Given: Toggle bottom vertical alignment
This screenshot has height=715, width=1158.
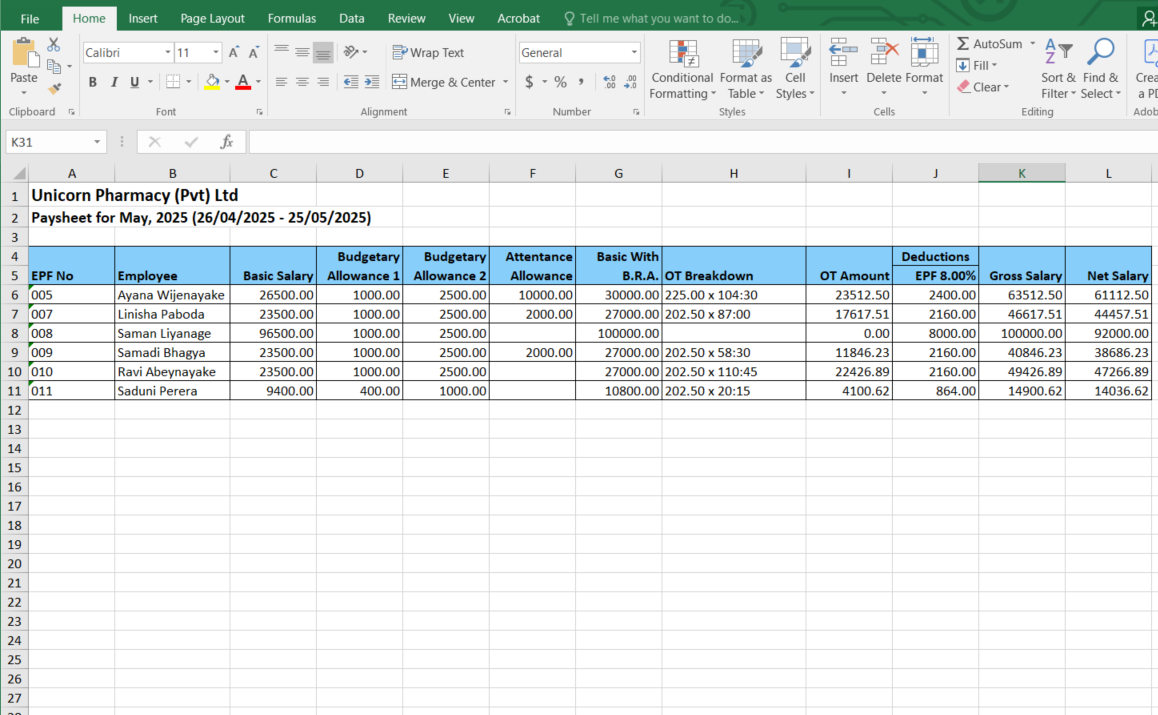Looking at the screenshot, I should [323, 52].
